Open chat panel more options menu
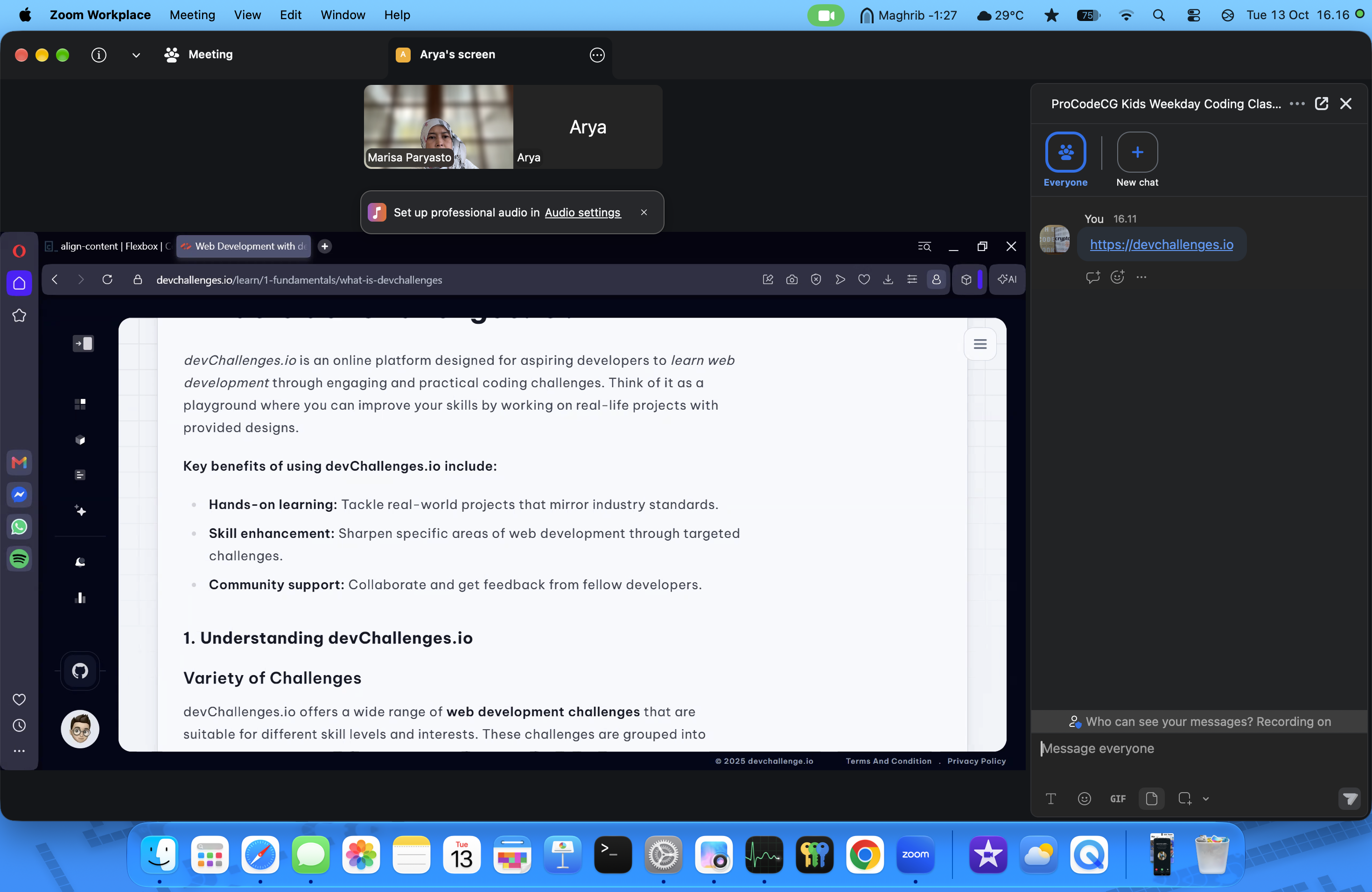The height and width of the screenshot is (892, 1372). 1297,104
